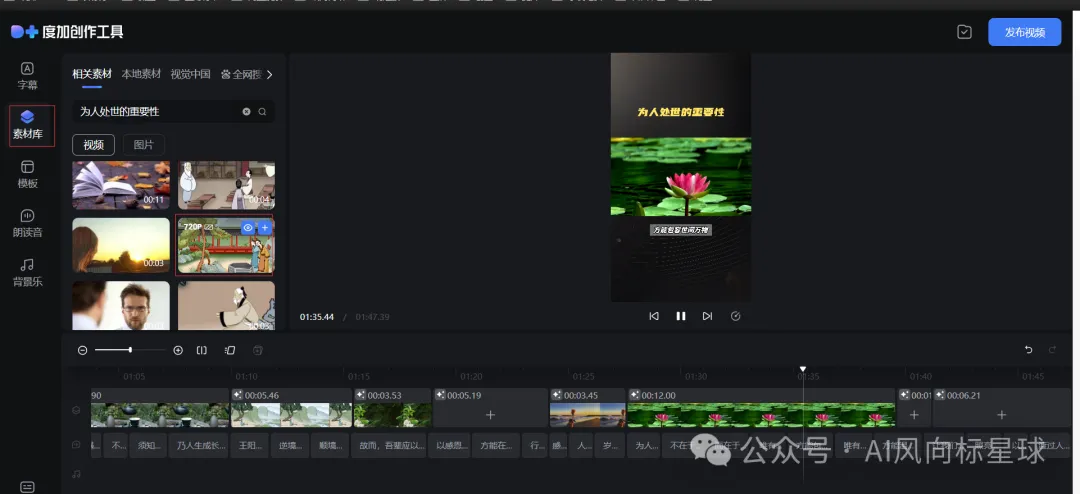
Task: Open the 背景乐 background music panel
Action: 28,273
